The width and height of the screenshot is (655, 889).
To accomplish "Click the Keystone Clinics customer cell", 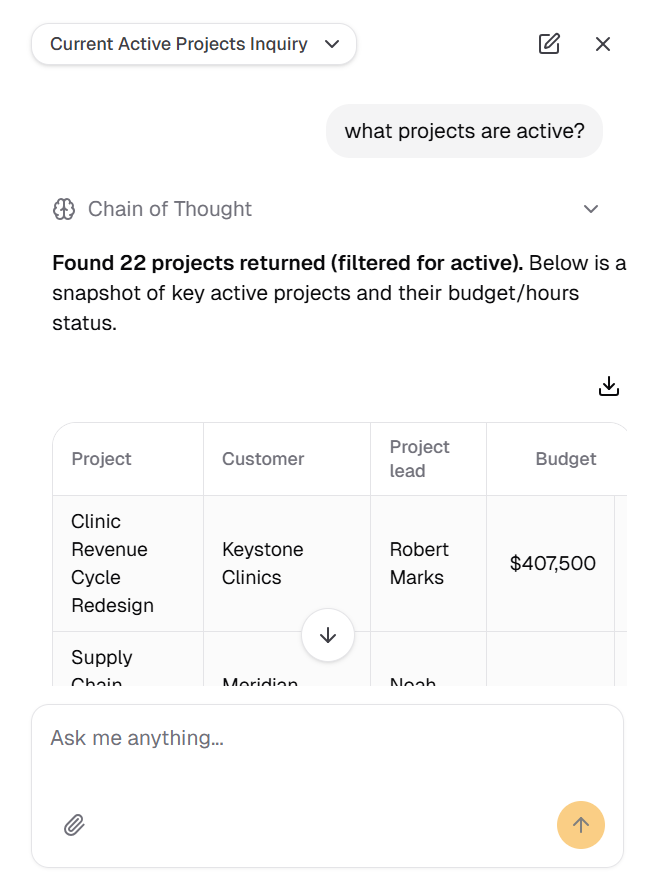I will coord(263,563).
